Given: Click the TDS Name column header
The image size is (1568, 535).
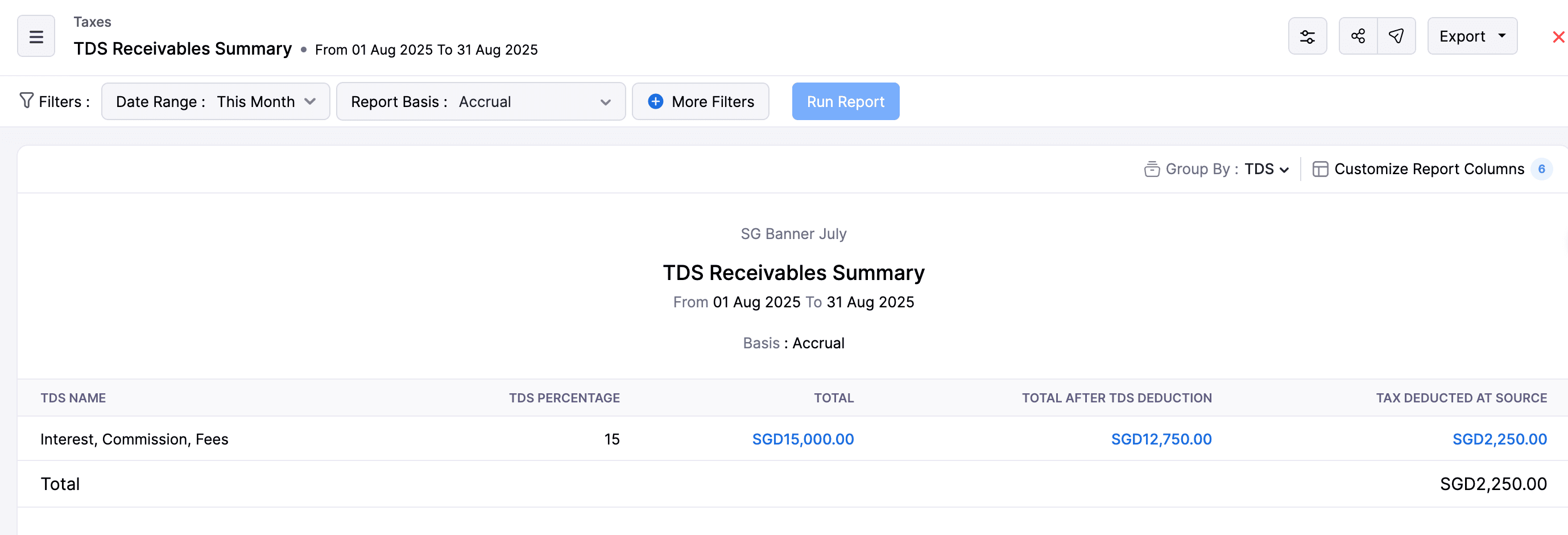Looking at the screenshot, I should tap(73, 398).
